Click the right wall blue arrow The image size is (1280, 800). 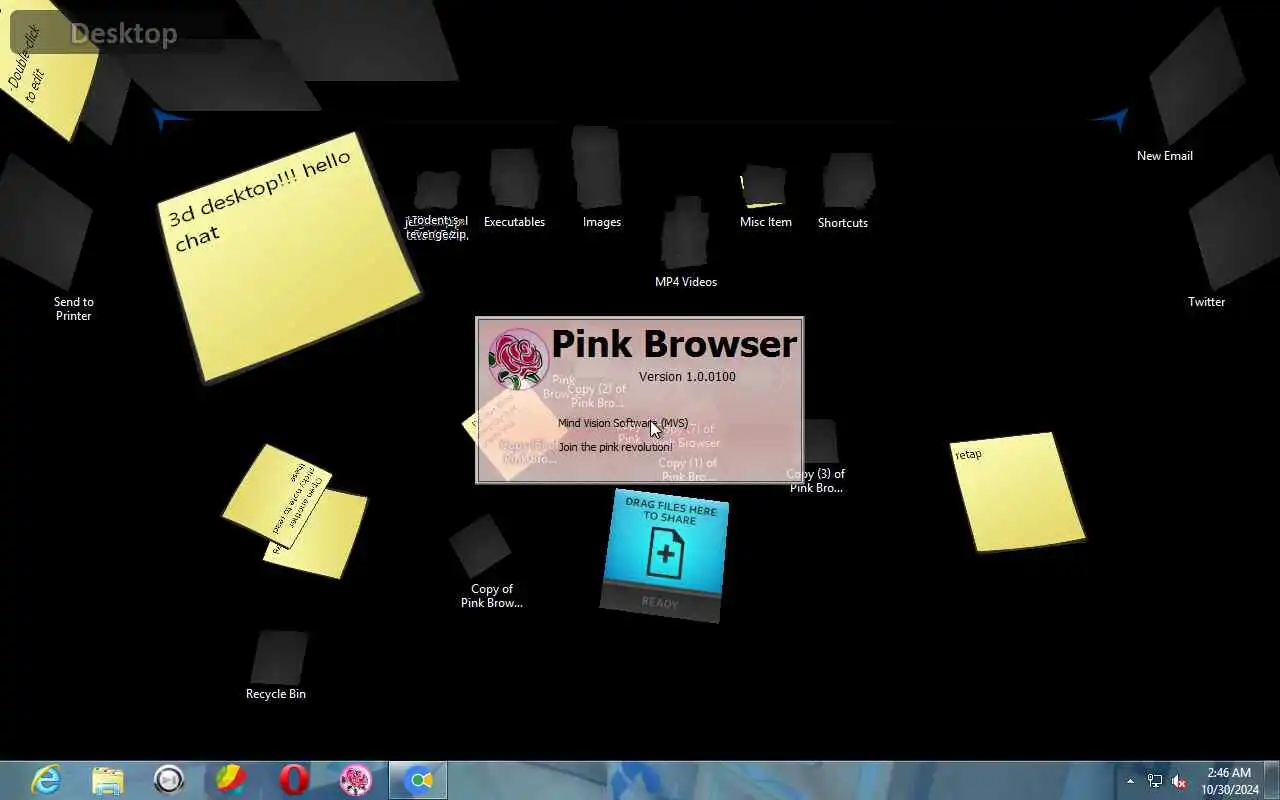click(1111, 120)
